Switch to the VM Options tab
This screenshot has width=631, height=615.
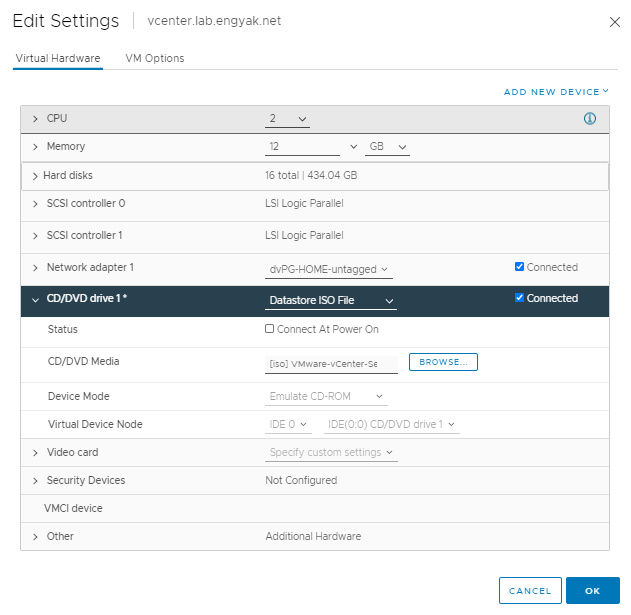click(x=155, y=58)
